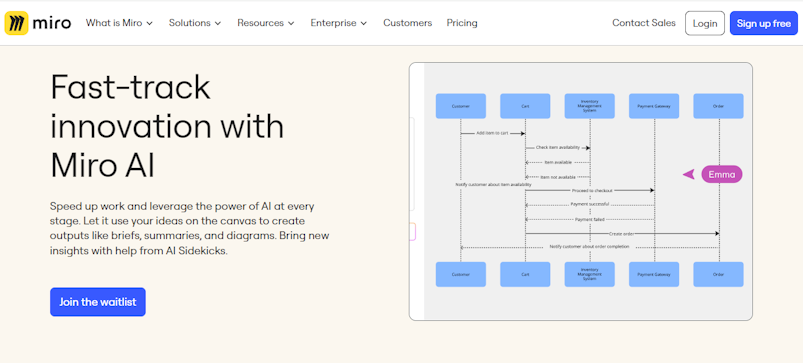Click the "Item not available" message label
The width and height of the screenshot is (803, 363).
pos(558,177)
